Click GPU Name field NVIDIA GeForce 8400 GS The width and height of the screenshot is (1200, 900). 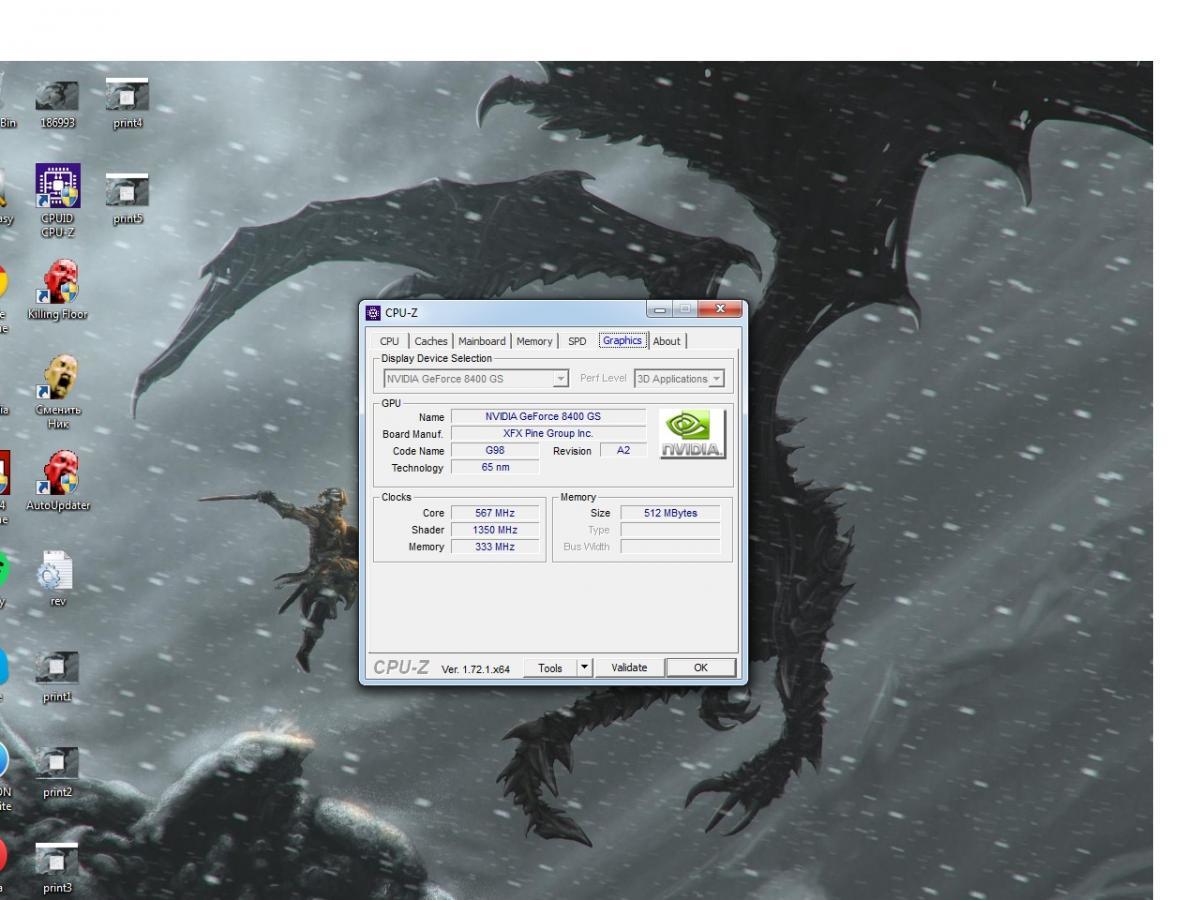click(x=548, y=416)
